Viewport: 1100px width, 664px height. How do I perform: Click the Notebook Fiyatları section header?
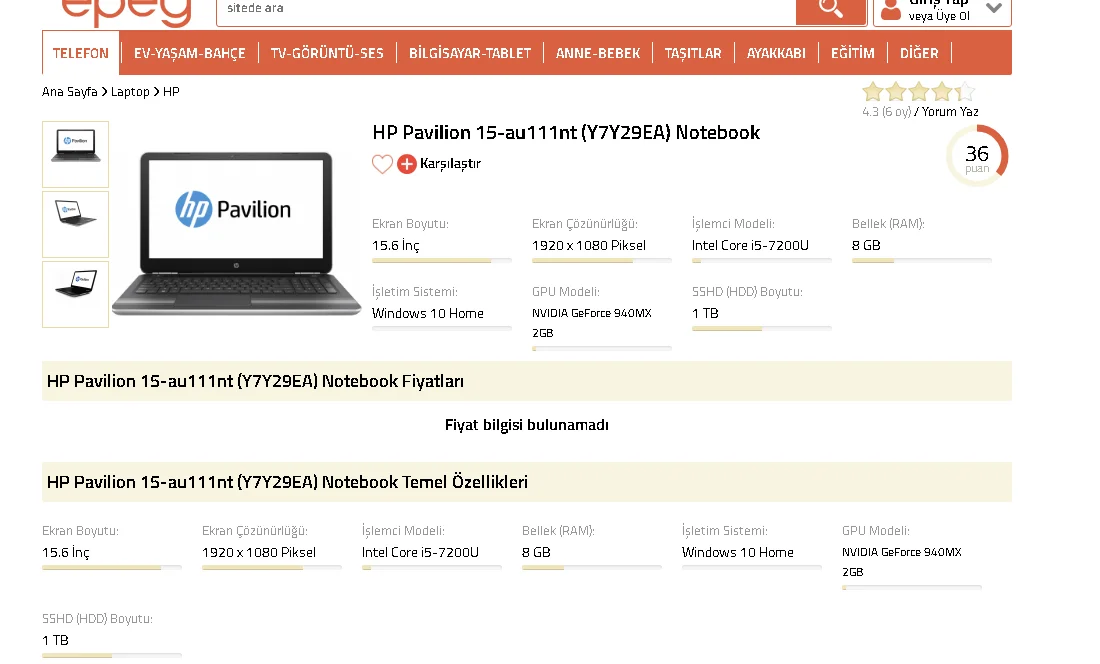[527, 381]
